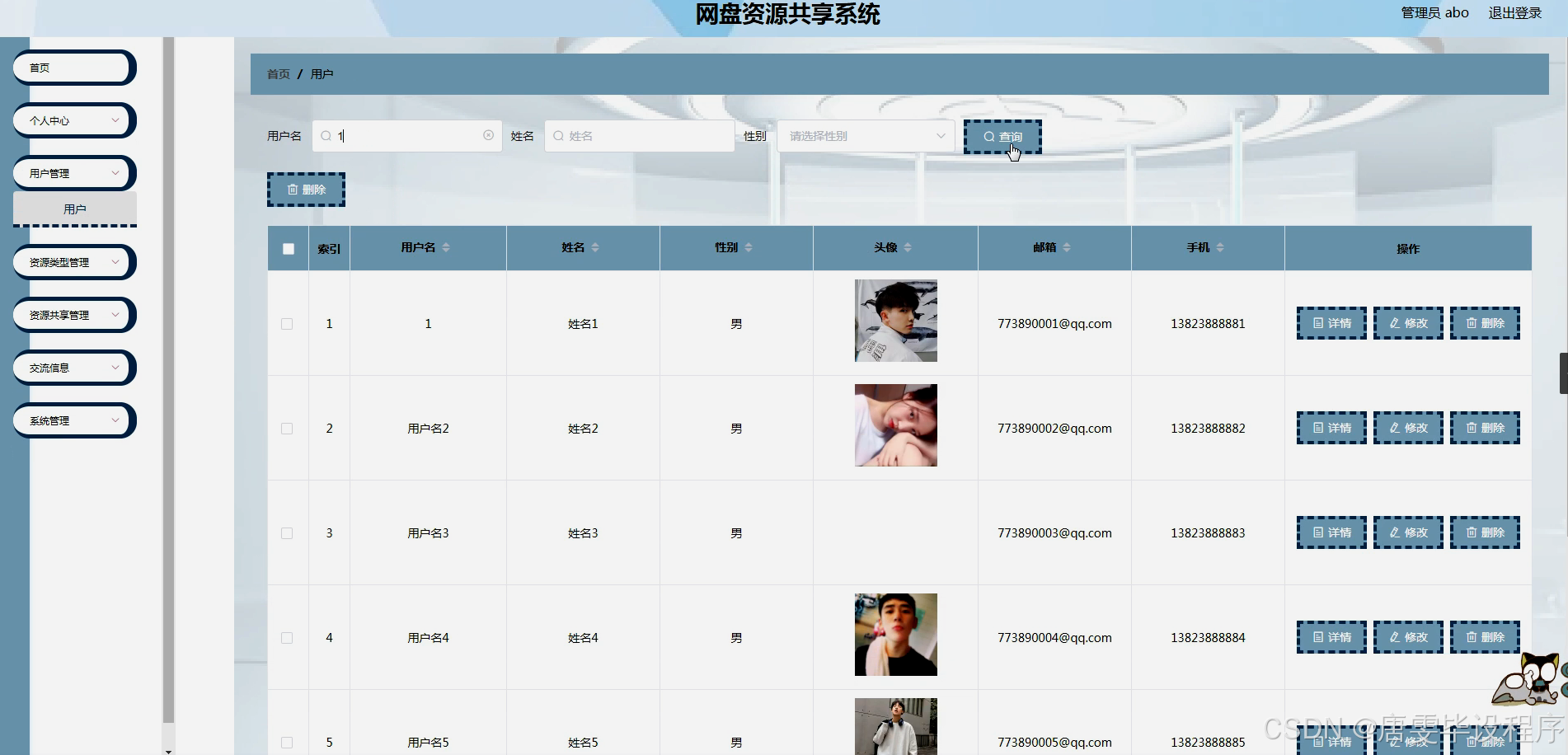This screenshot has width=1568, height=755.
Task: Click 修改 for 用户名3 row
Action: [x=1408, y=532]
